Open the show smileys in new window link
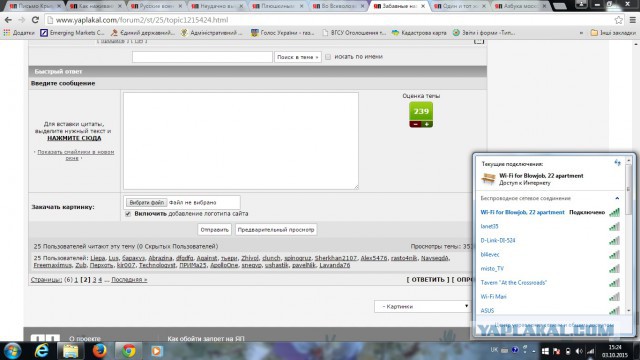The height and width of the screenshot is (360, 640). coord(76,155)
